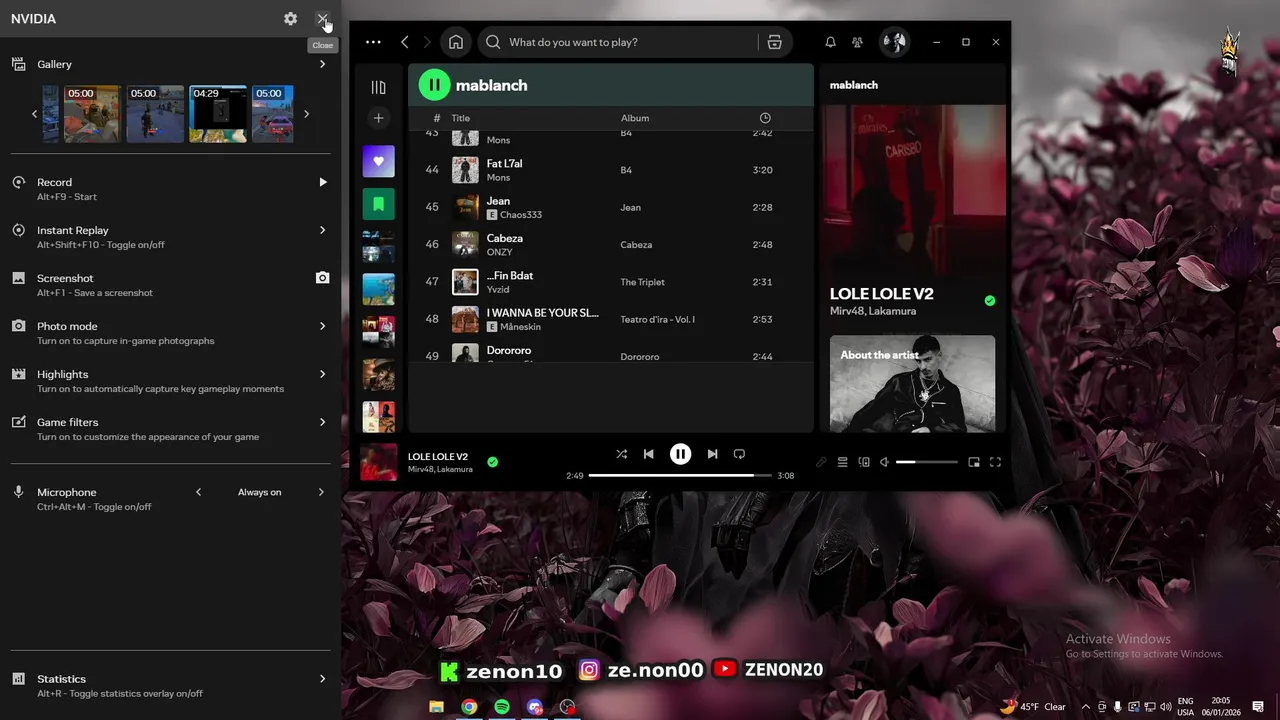The image size is (1280, 720).
Task: Toggle repeat mode
Action: tap(739, 454)
